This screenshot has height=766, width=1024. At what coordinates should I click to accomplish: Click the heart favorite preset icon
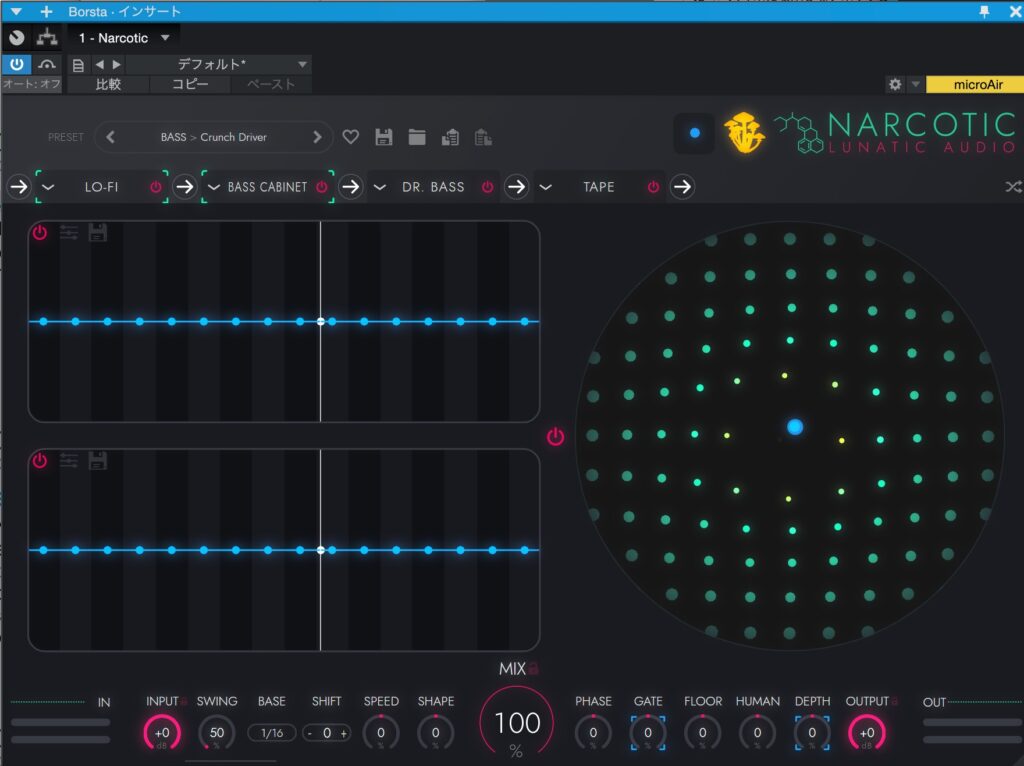[x=350, y=137]
